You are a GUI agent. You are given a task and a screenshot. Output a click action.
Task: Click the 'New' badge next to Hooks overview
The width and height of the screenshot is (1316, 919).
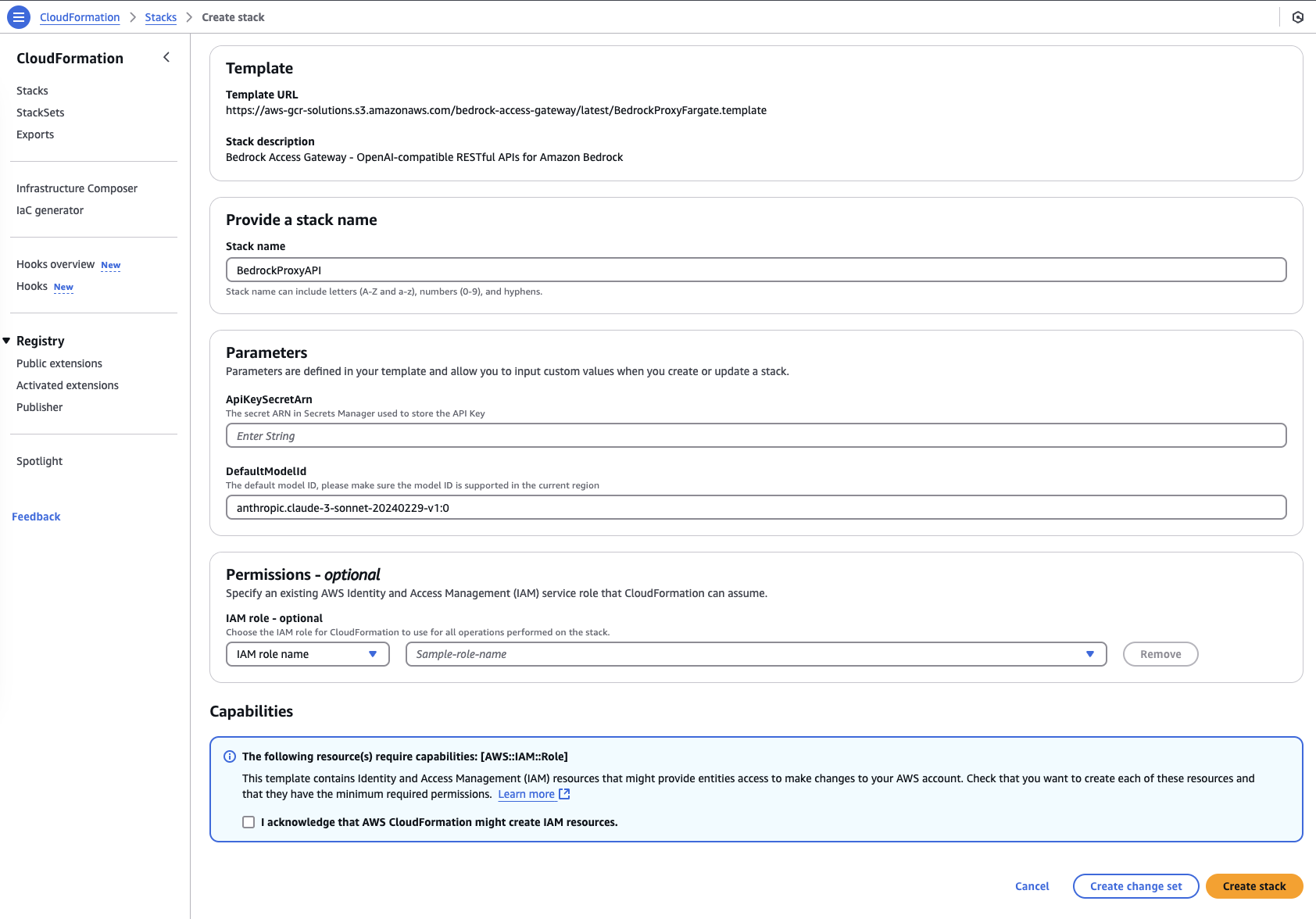click(111, 266)
